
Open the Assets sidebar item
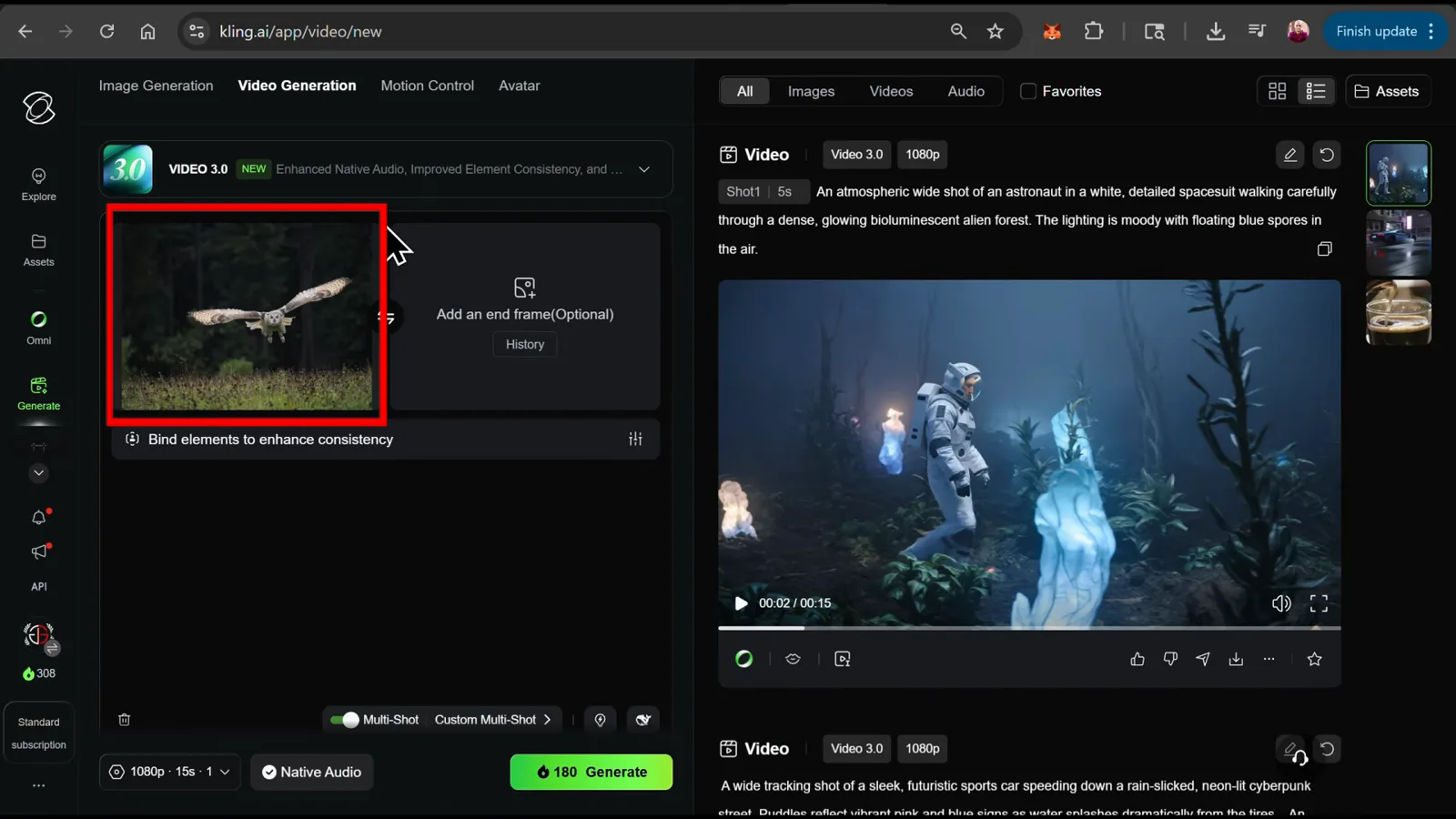tap(38, 249)
